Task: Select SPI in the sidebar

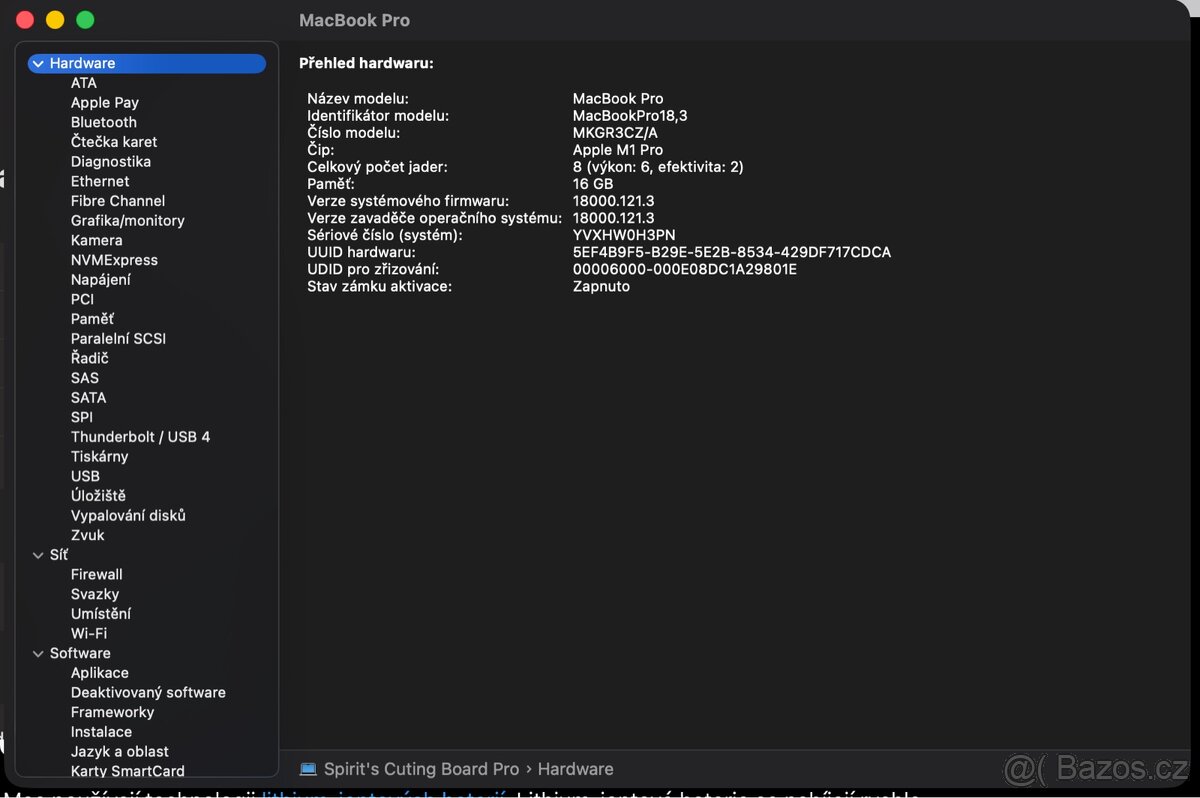Action: [82, 417]
